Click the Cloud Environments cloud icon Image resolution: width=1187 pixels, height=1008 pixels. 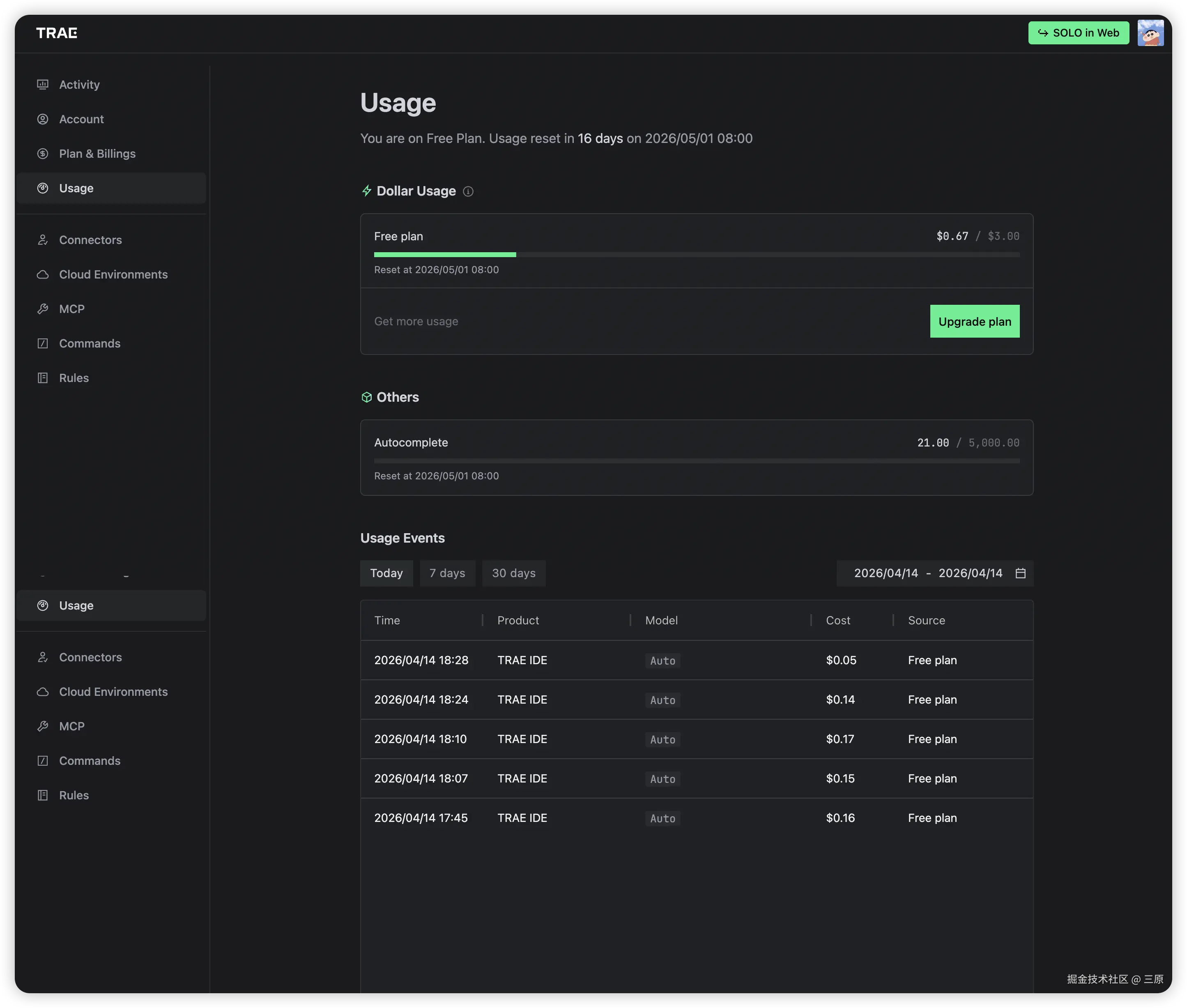pyautogui.click(x=43, y=275)
